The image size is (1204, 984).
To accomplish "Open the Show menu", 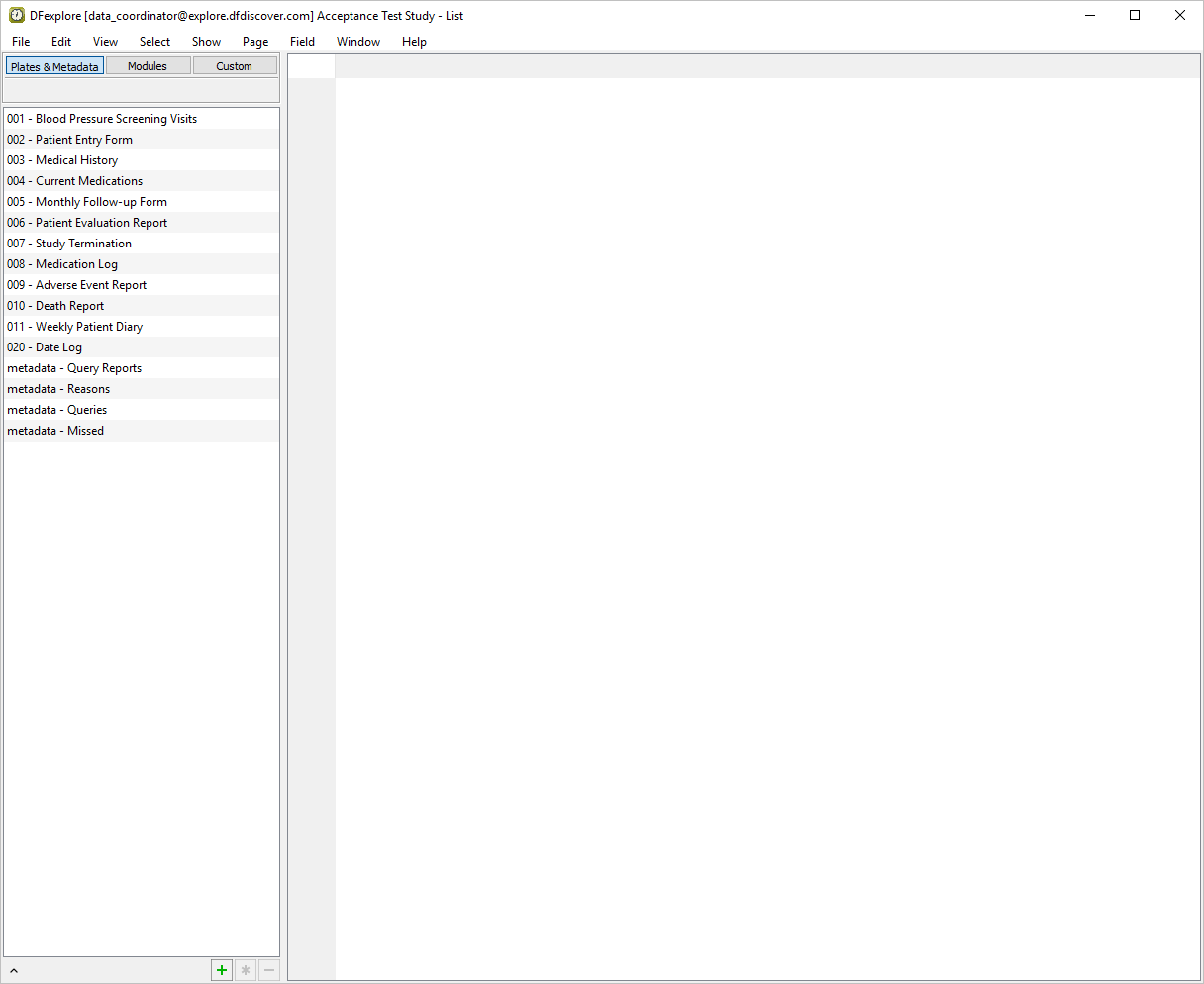I will [x=206, y=42].
